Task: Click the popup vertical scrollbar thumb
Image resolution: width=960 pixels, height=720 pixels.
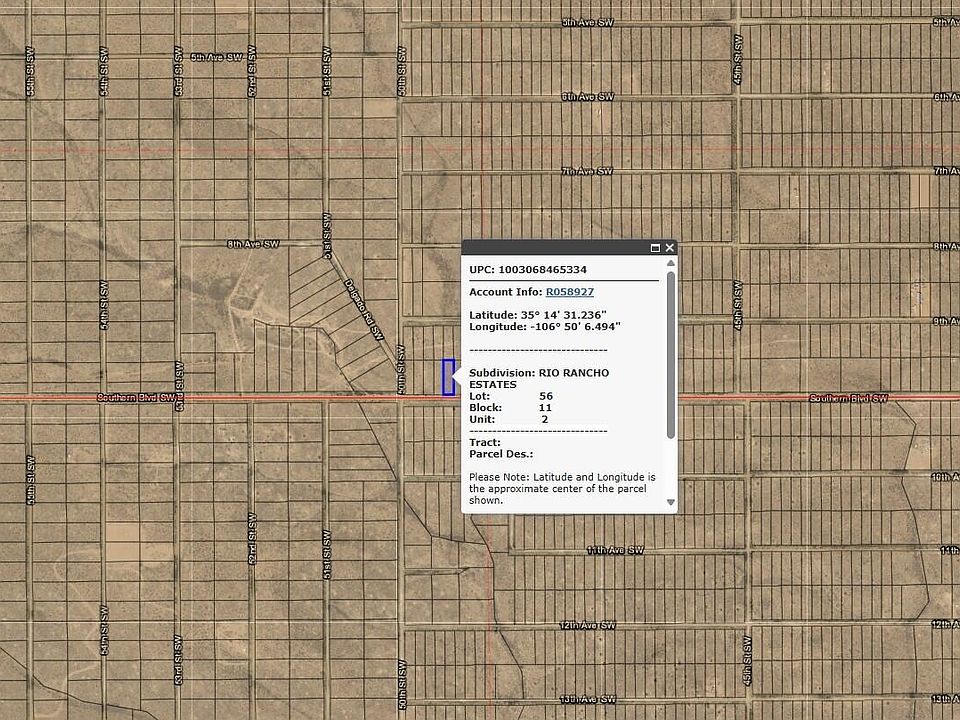Action: pyautogui.click(x=671, y=355)
